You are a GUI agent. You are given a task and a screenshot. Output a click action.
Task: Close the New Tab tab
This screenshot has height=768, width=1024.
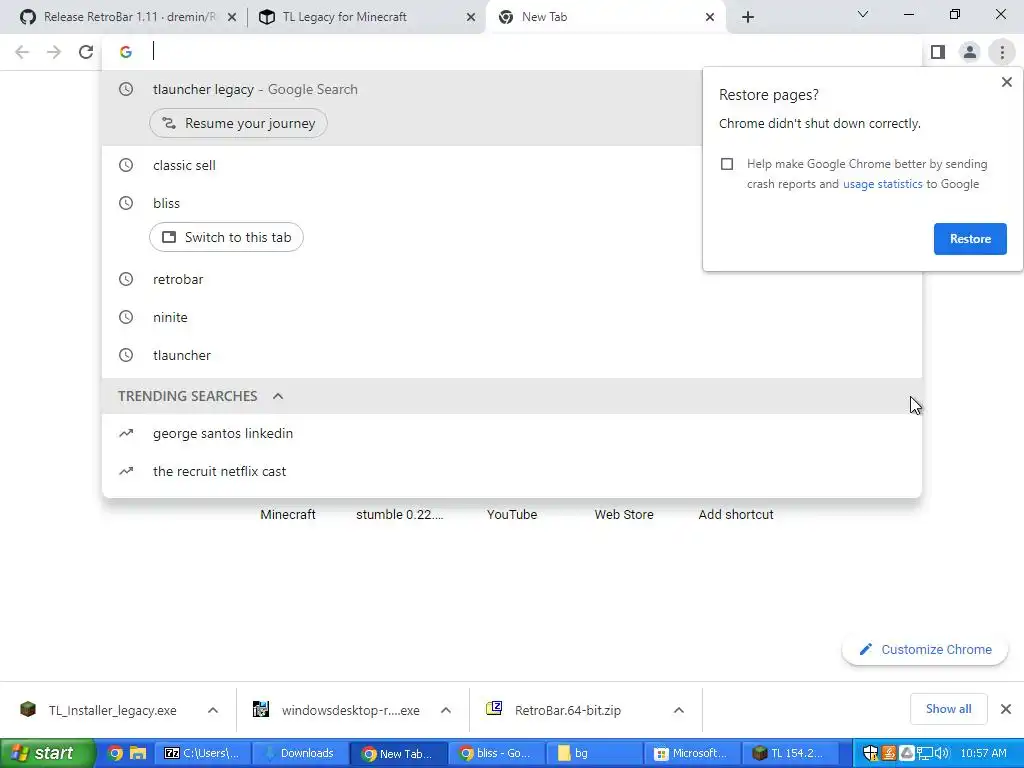click(710, 18)
